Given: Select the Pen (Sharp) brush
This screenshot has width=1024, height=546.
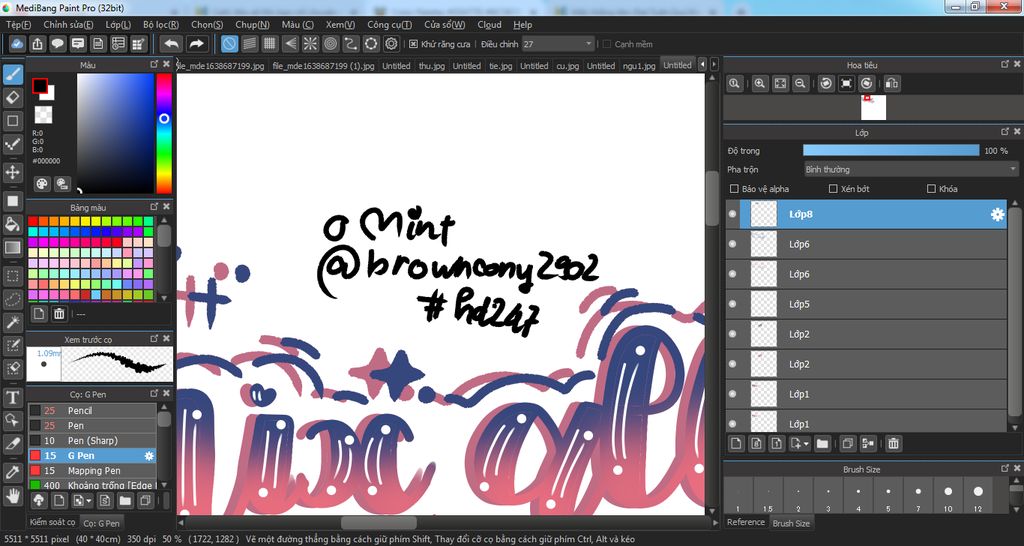Looking at the screenshot, I should tap(92, 440).
